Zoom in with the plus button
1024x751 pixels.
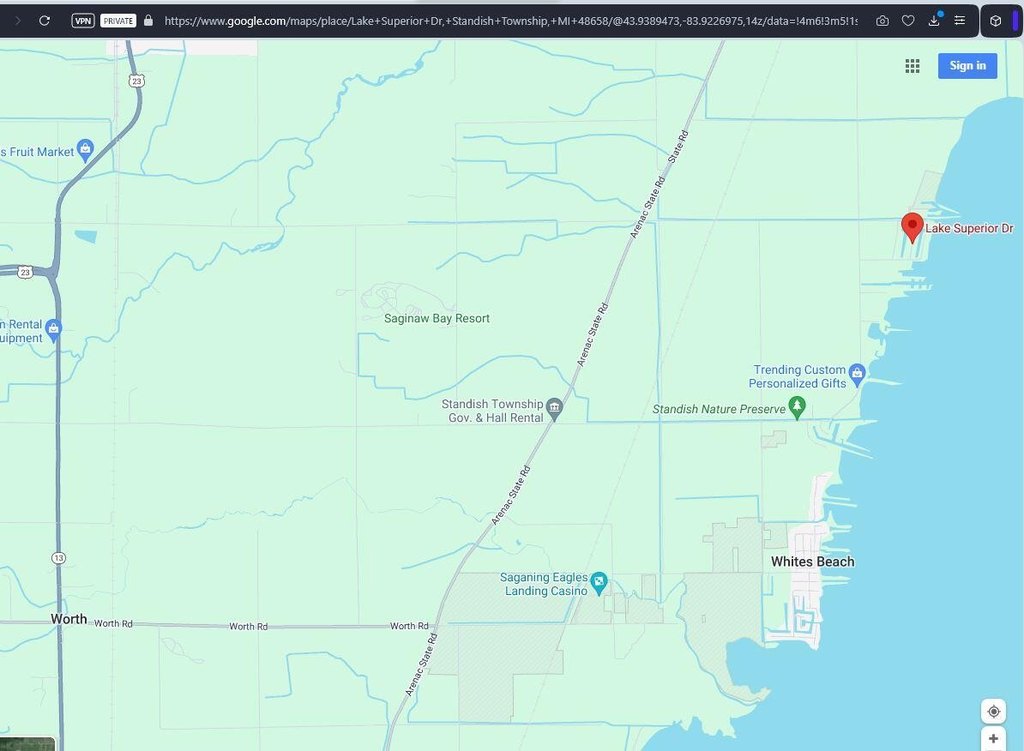993,739
